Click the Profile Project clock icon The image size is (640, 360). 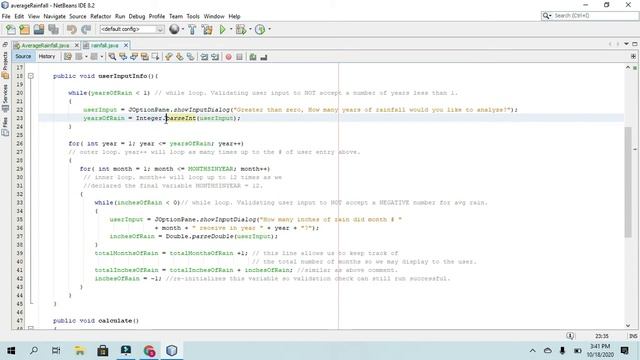tap(260, 29)
